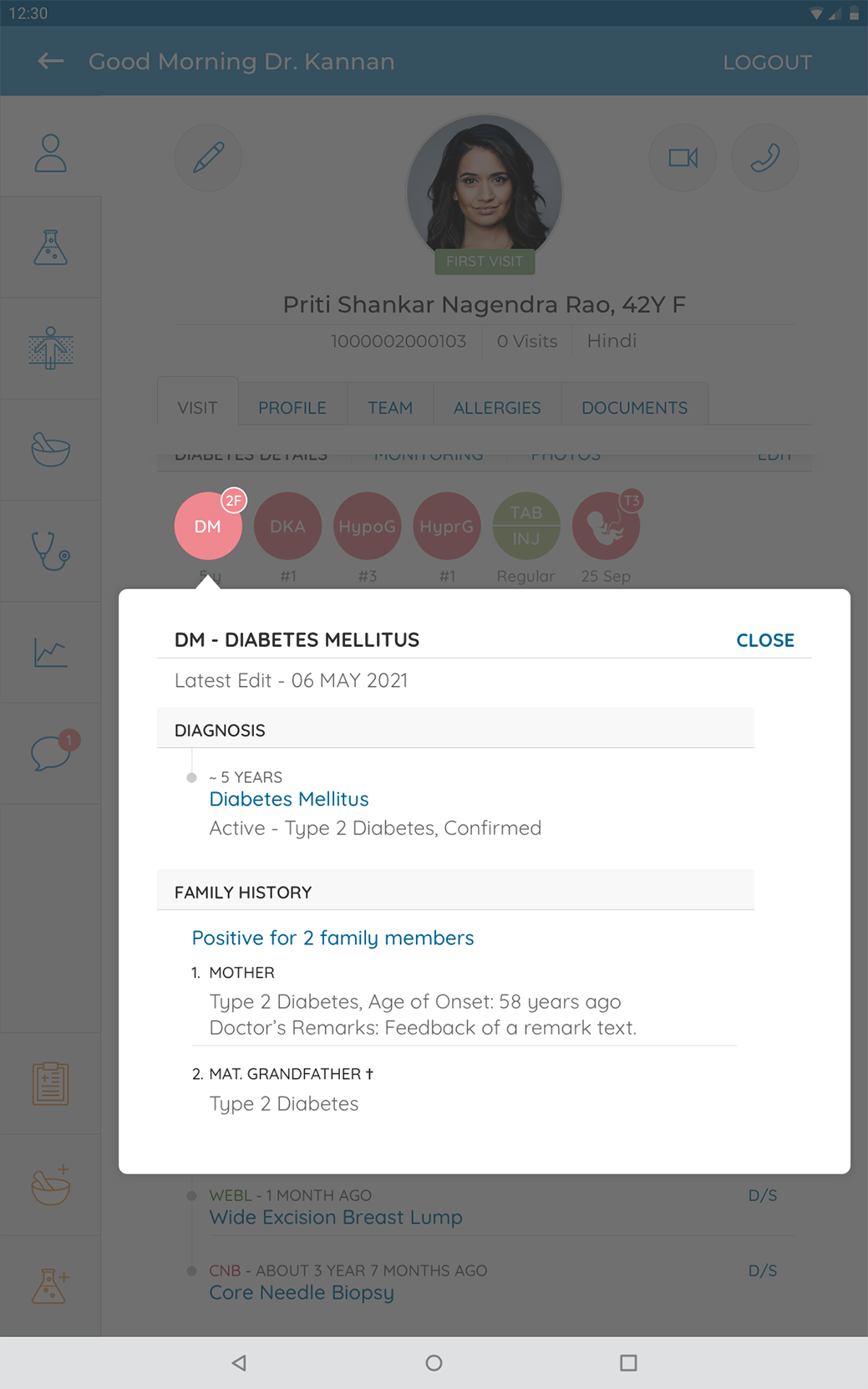Select the DKA condition bubble
Image resolution: width=868 pixels, height=1389 pixels.
[x=287, y=527]
